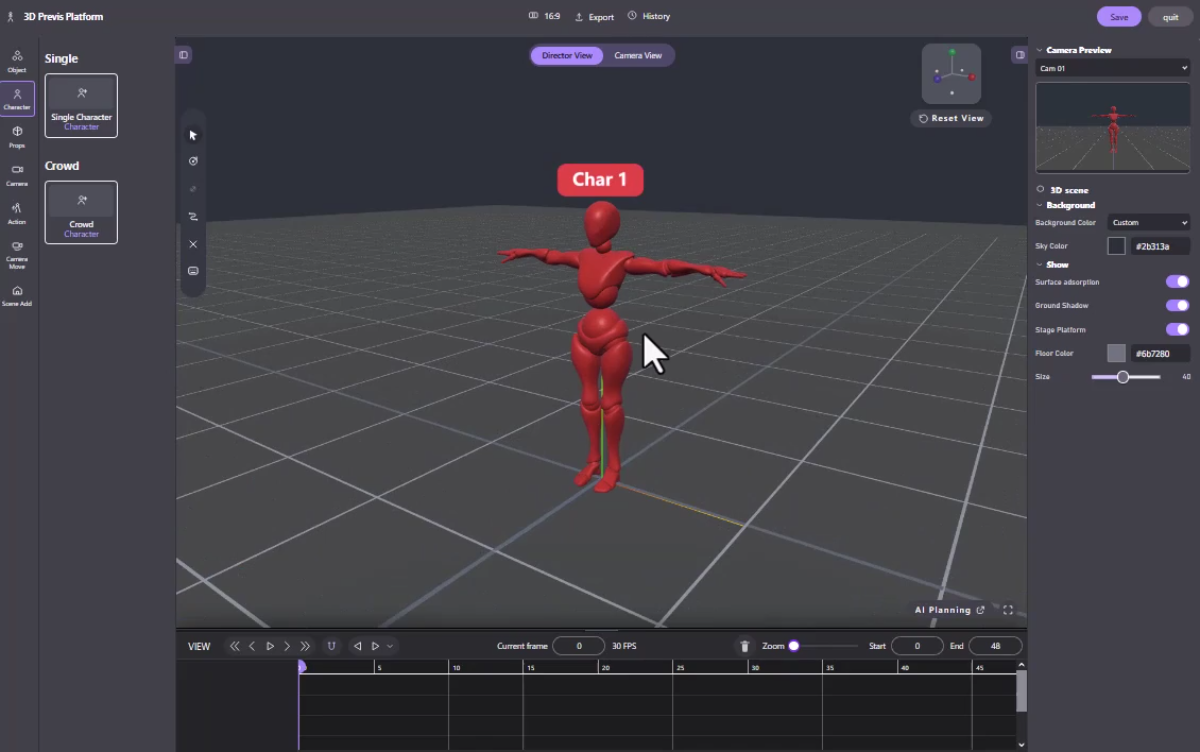This screenshot has width=1200, height=752.
Task: Open the Action sidebar panel
Action: pos(17,213)
